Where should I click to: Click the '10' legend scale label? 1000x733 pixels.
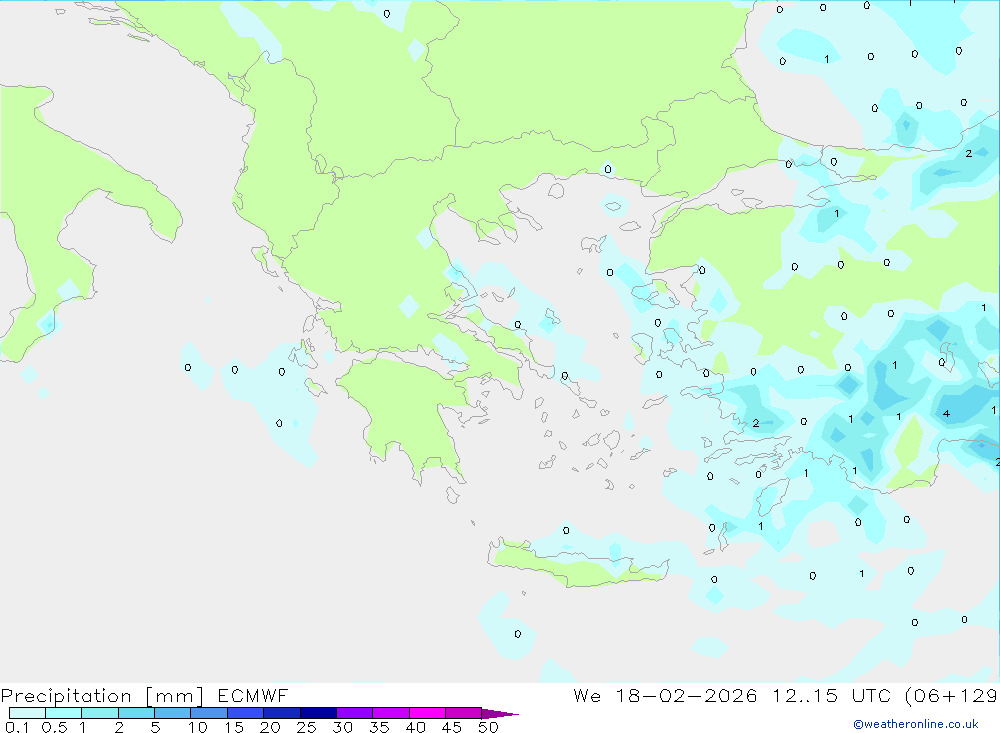click(197, 727)
